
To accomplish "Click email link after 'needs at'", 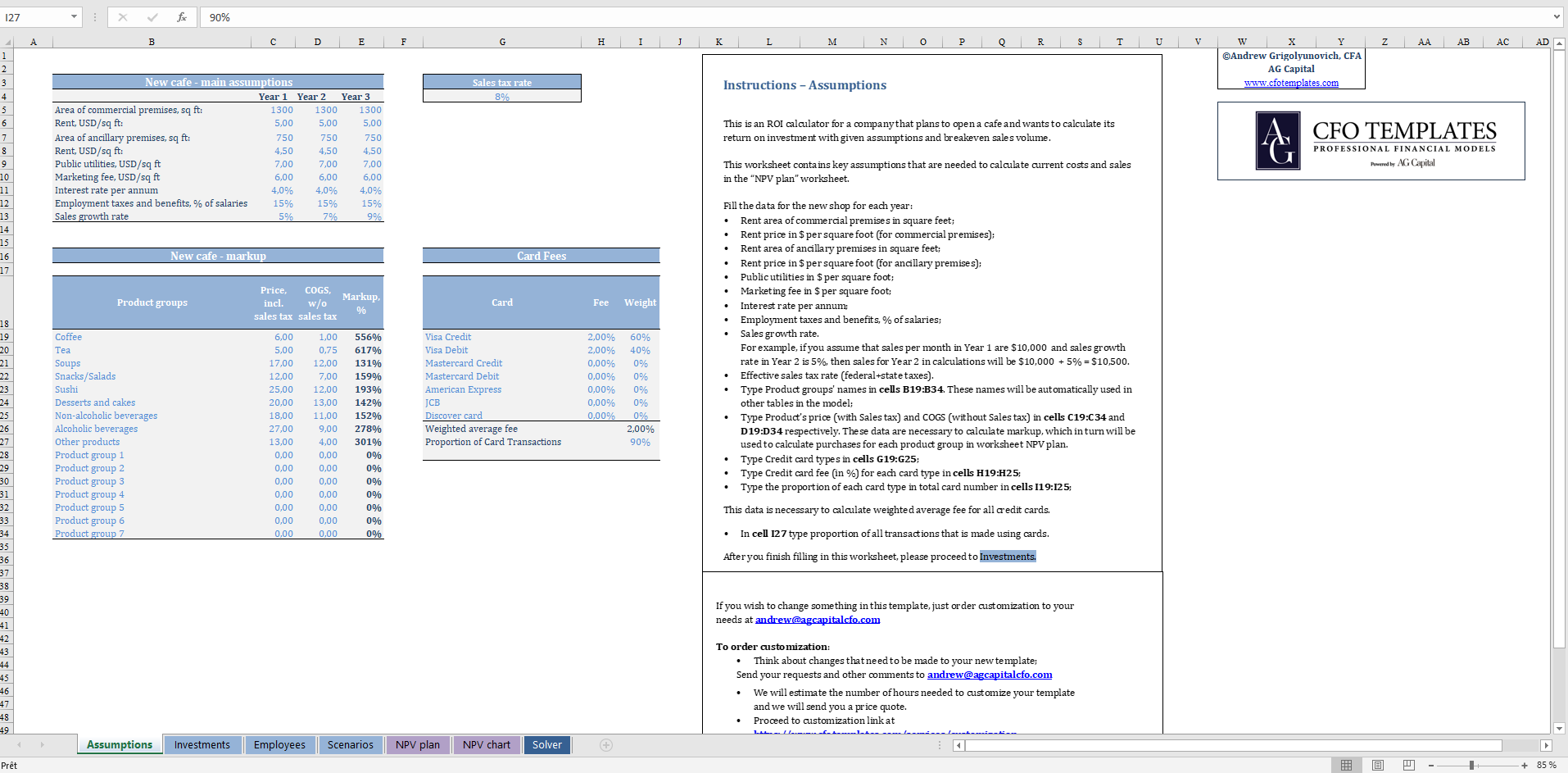I will pos(818,620).
